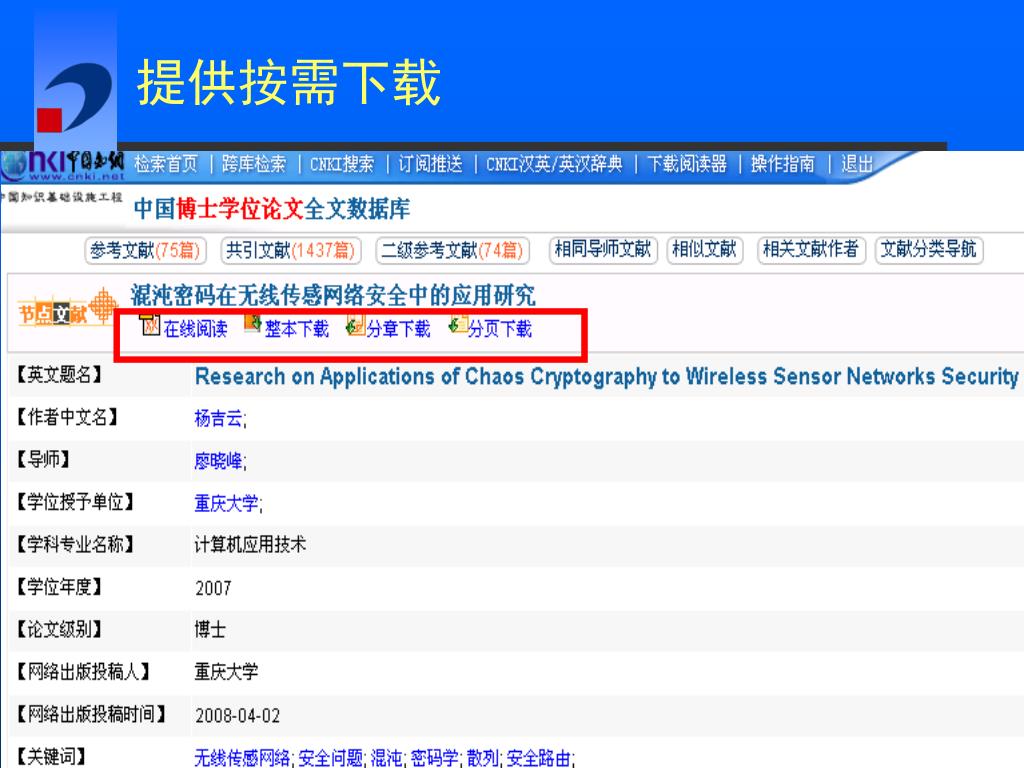The width and height of the screenshot is (1024, 768).
Task: Click the 网络出版投稿人 value 重庆大学
Action: pos(226,672)
